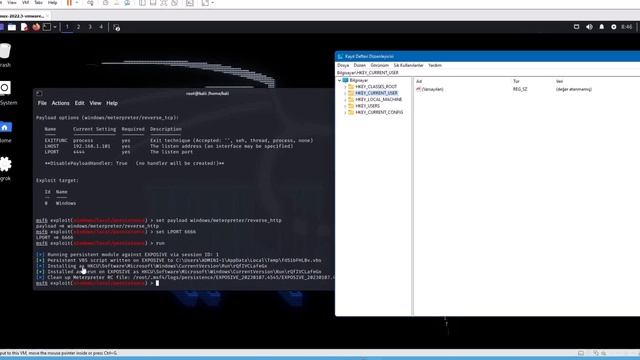The width and height of the screenshot is (640, 360).
Task: Select the kali-linux VMware tab
Action: [22, 16]
